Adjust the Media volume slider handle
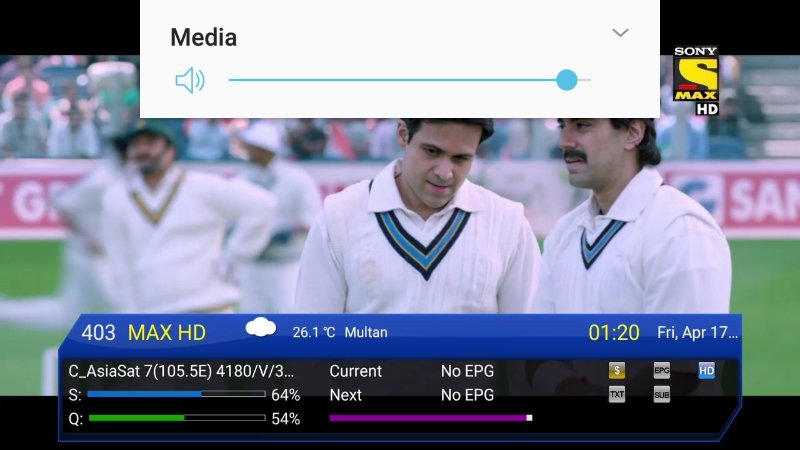 coord(566,80)
